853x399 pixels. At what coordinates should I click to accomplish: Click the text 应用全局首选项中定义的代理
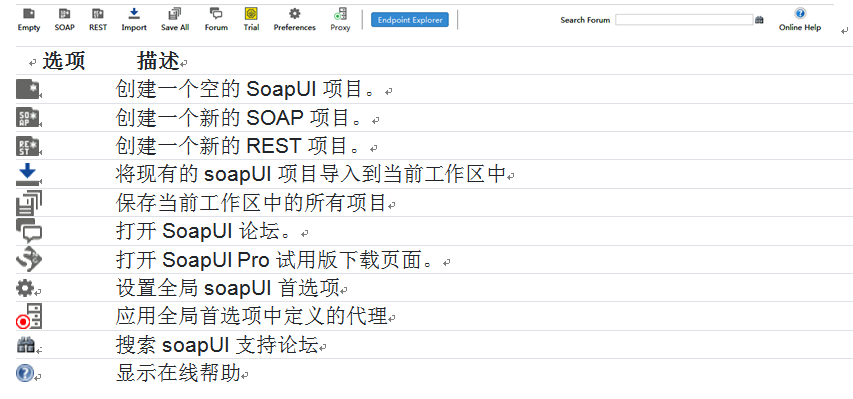click(x=251, y=316)
